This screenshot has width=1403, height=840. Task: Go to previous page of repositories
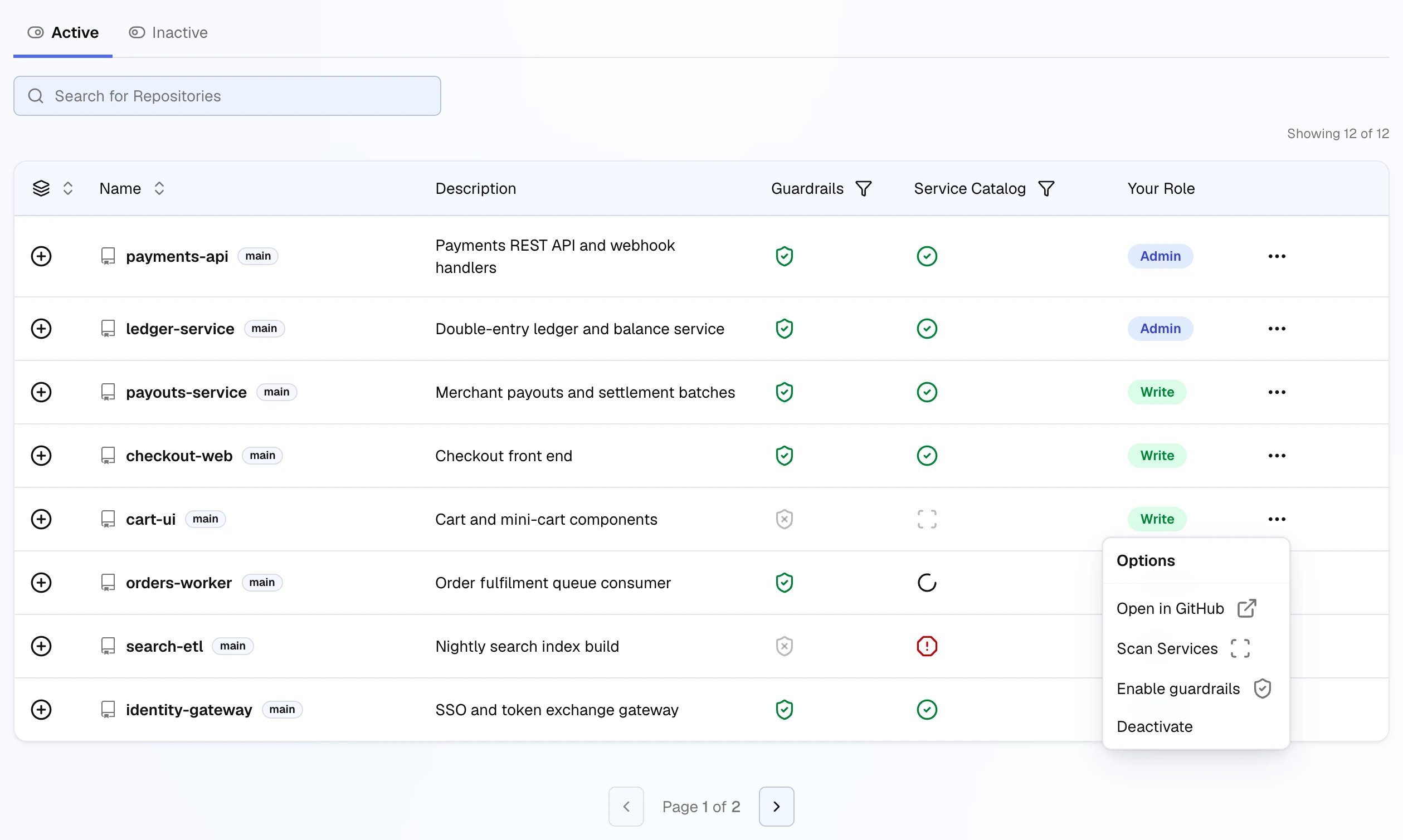click(x=626, y=806)
